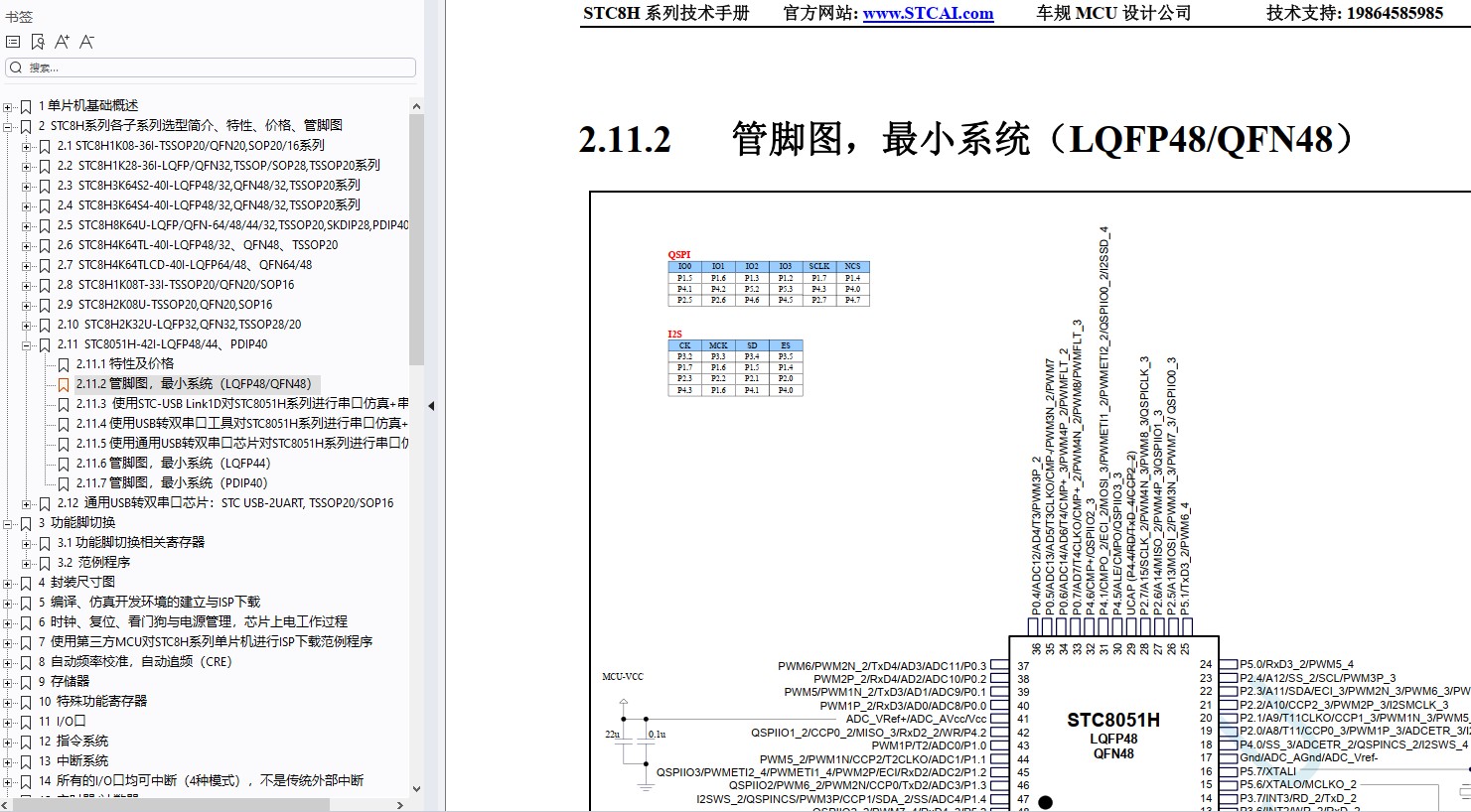Expand the 3.1 功能脚切换相关寄存器 node

(27, 543)
